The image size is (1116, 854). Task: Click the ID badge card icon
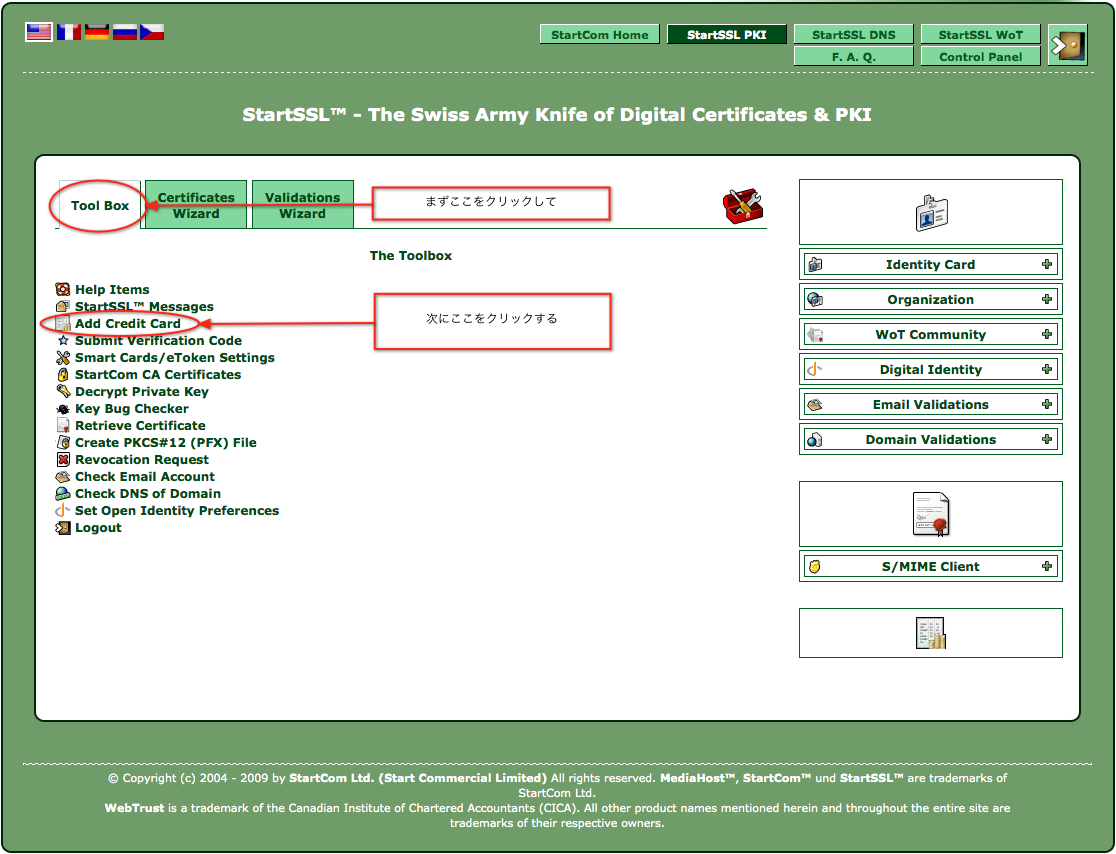click(x=931, y=212)
